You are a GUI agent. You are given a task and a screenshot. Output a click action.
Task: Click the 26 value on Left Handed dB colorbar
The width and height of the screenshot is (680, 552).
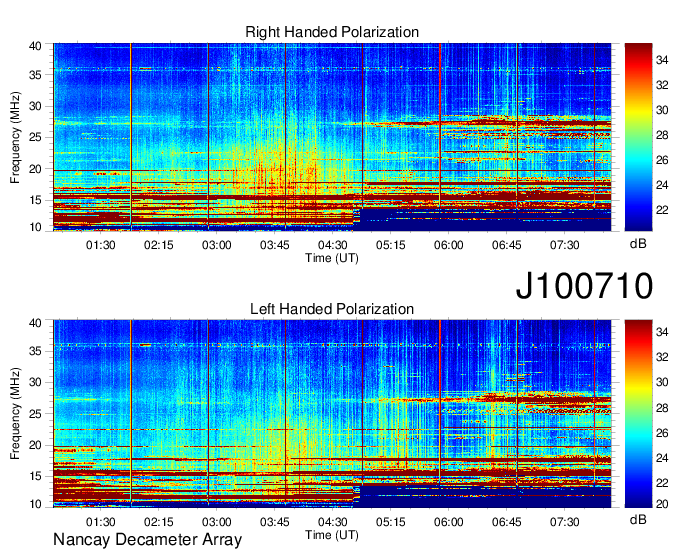pos(662,432)
